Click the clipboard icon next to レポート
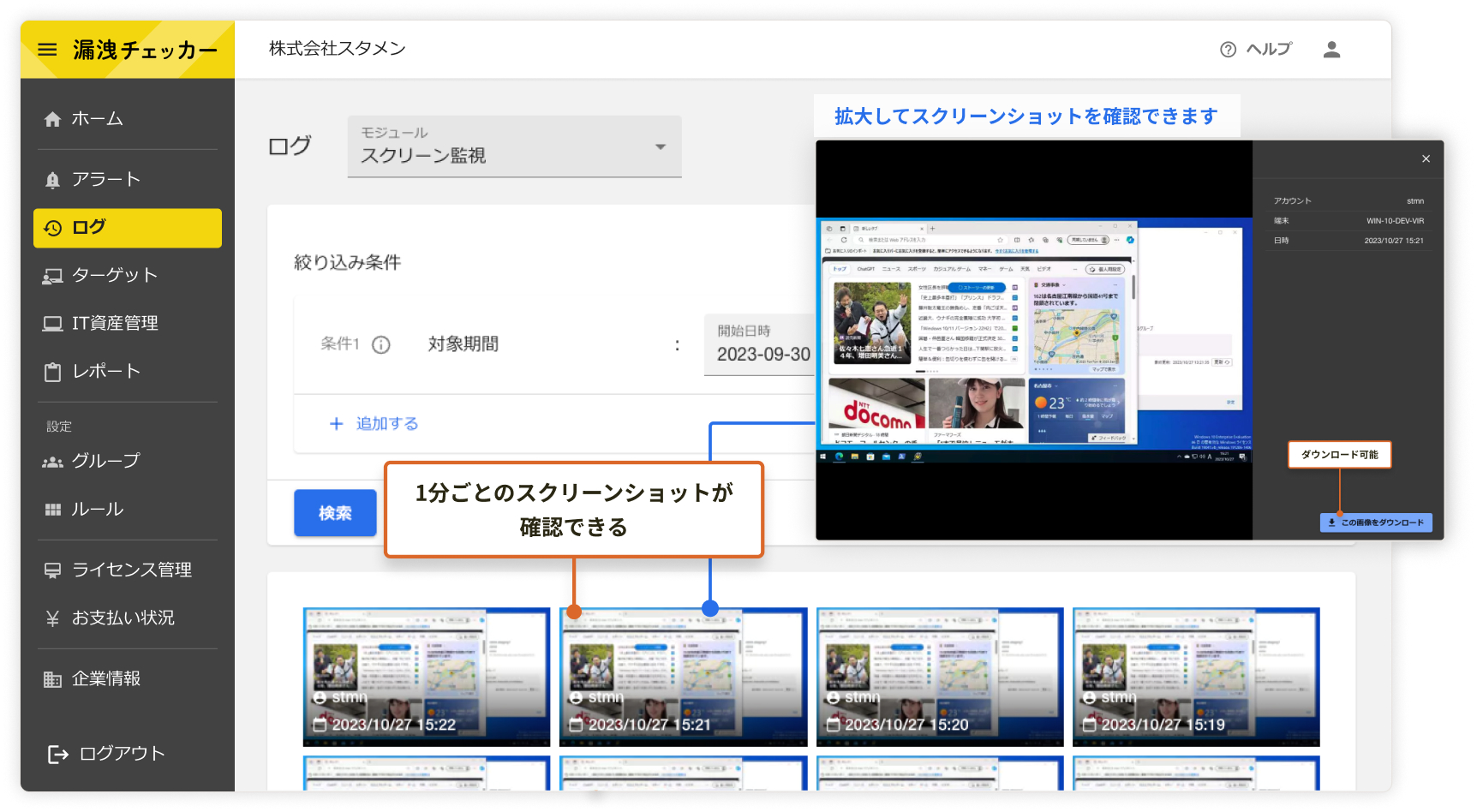Viewport: 1477px width, 812px height. tap(52, 372)
